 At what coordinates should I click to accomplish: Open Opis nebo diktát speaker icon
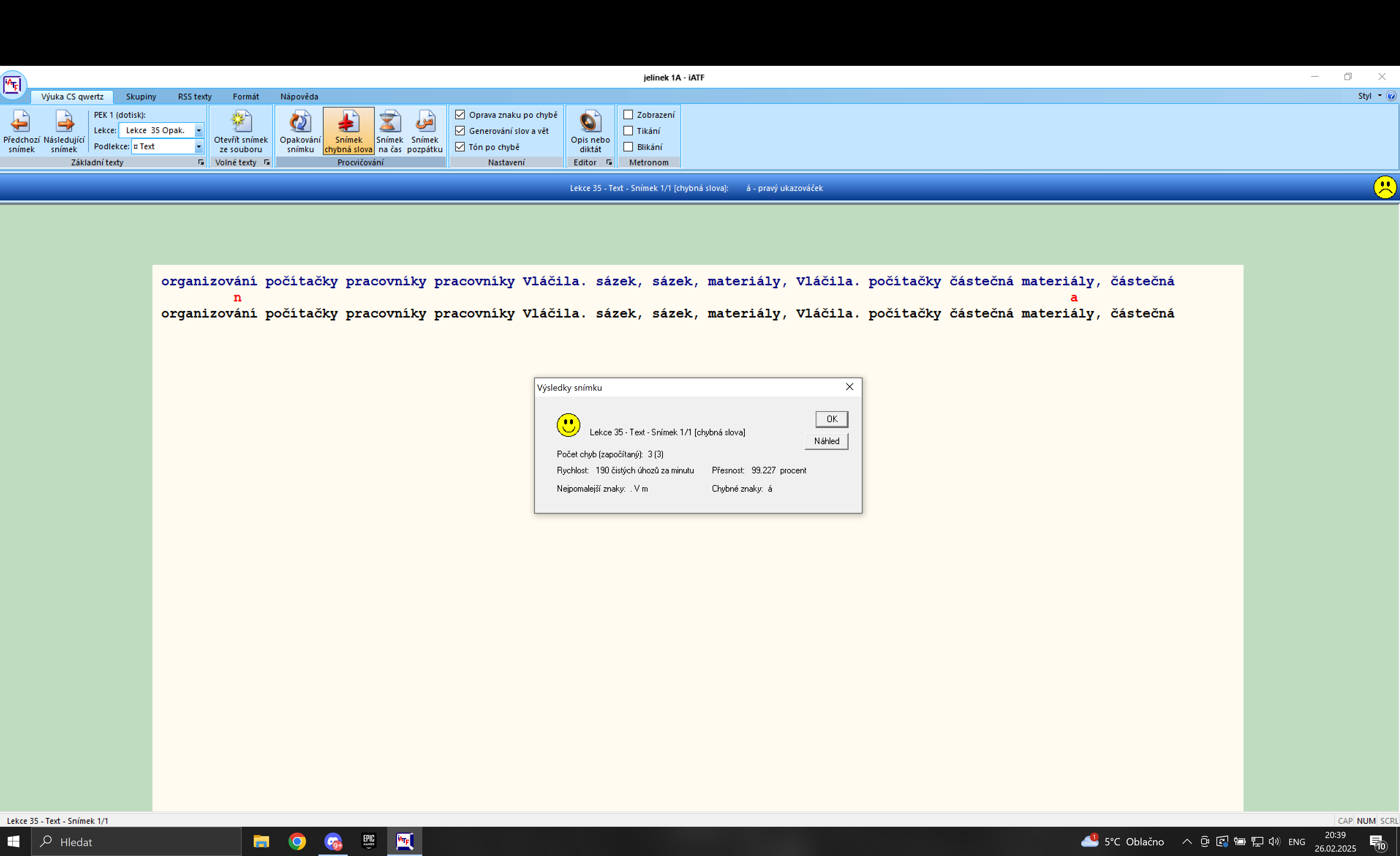click(590, 122)
